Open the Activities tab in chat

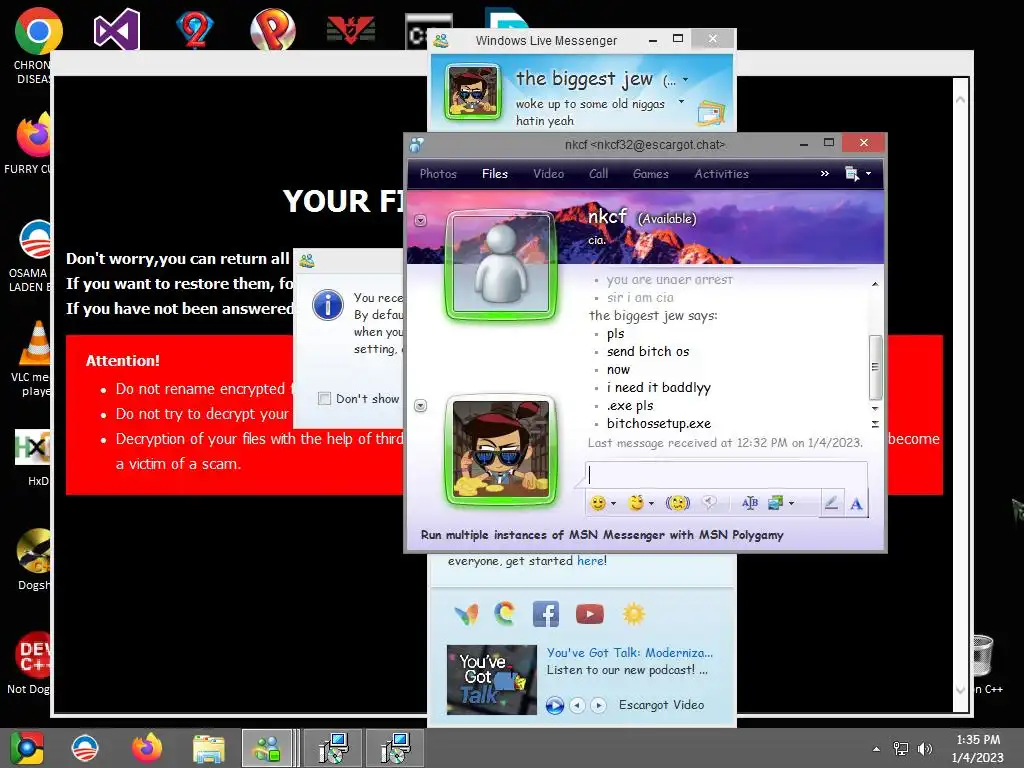point(721,174)
